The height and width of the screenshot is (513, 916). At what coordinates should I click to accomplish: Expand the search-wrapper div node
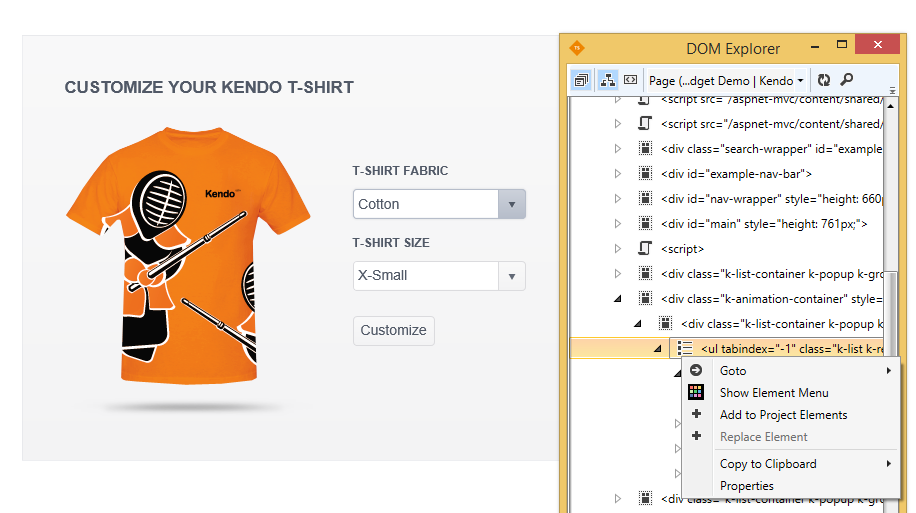[x=617, y=148]
